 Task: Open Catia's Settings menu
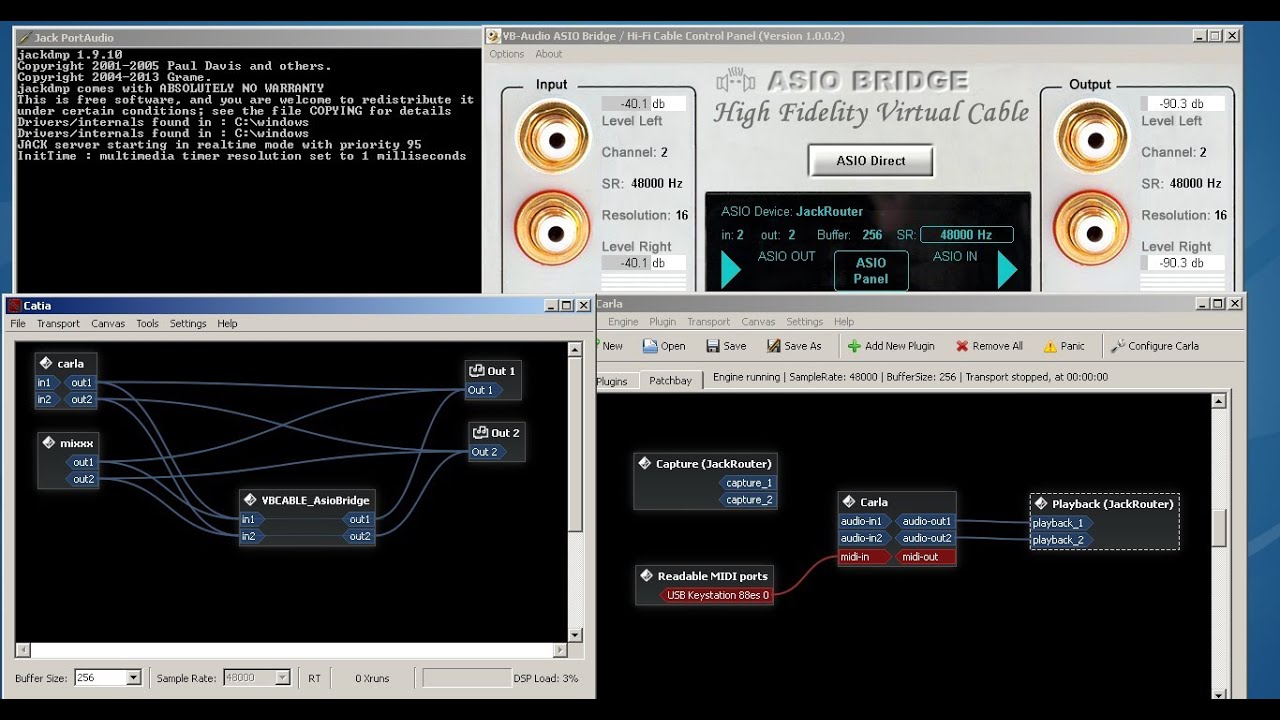coord(188,324)
